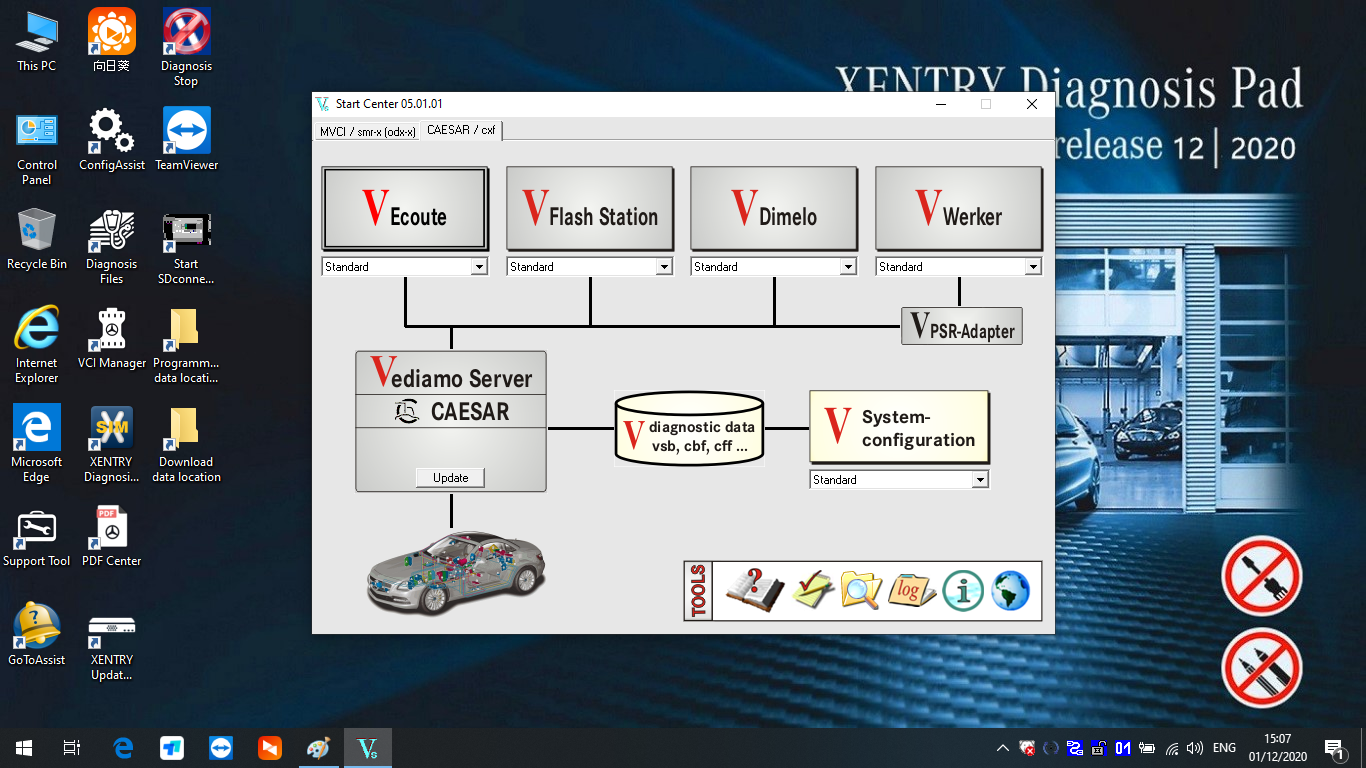
Task: Click the blue 01 tray icon
Action: point(1123,748)
